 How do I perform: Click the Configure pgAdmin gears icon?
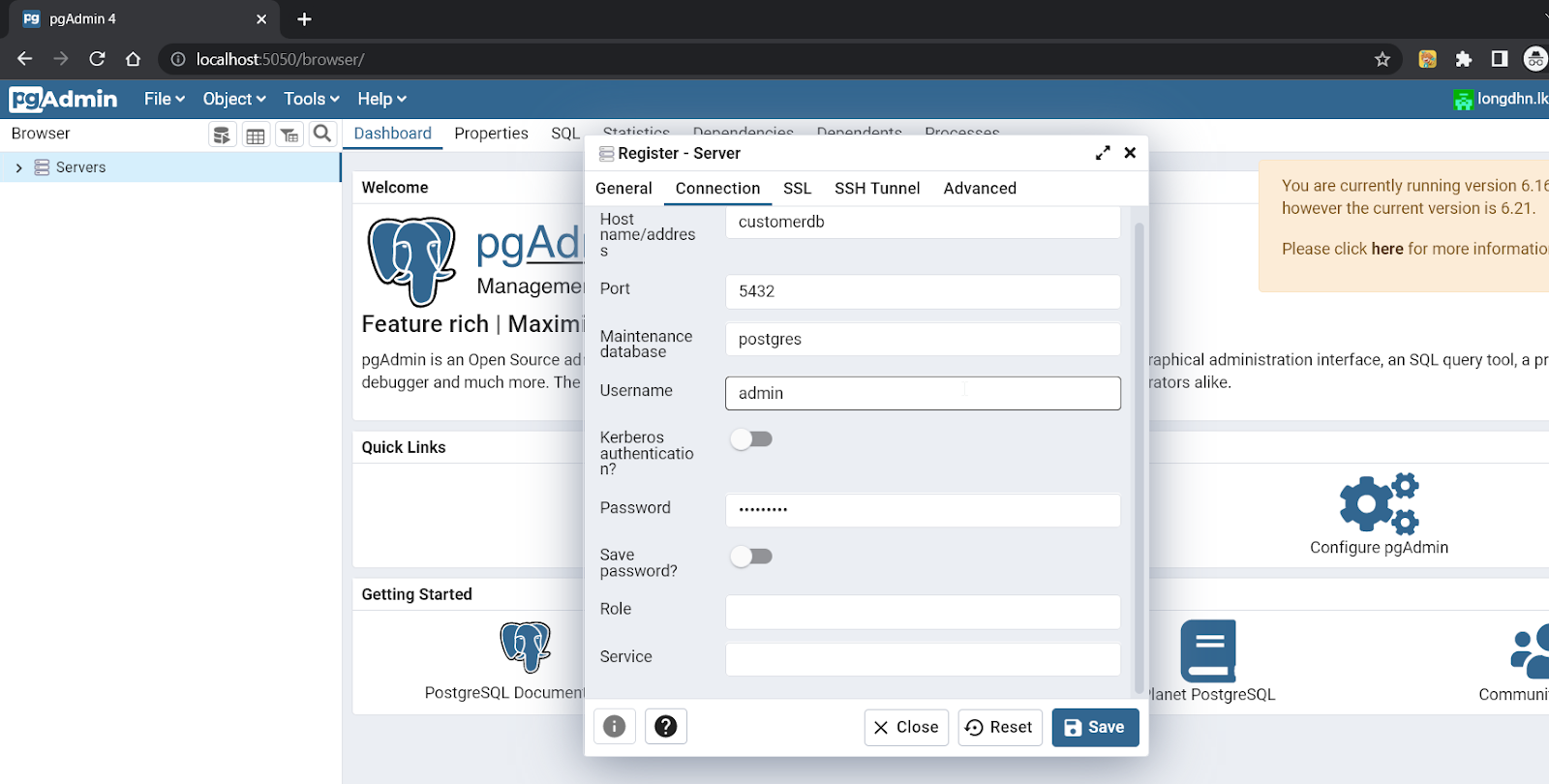click(x=1379, y=503)
